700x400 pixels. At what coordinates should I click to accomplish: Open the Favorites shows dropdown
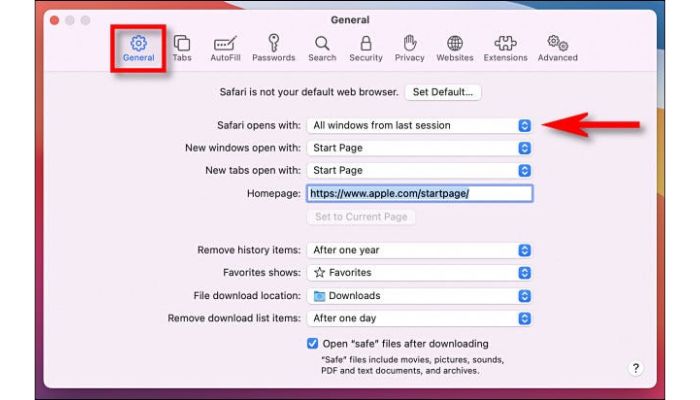(x=419, y=272)
